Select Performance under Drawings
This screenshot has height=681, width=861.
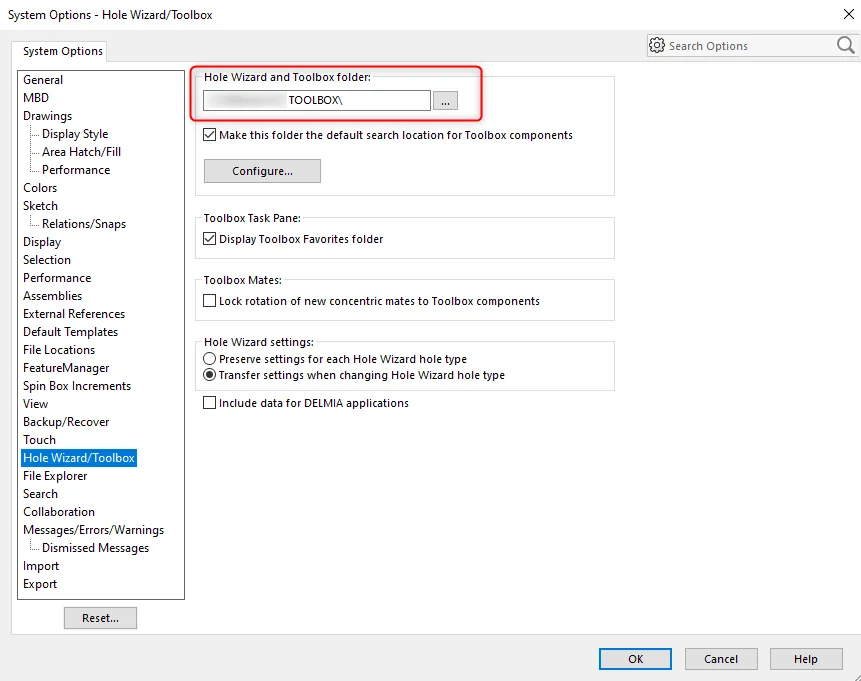[76, 170]
